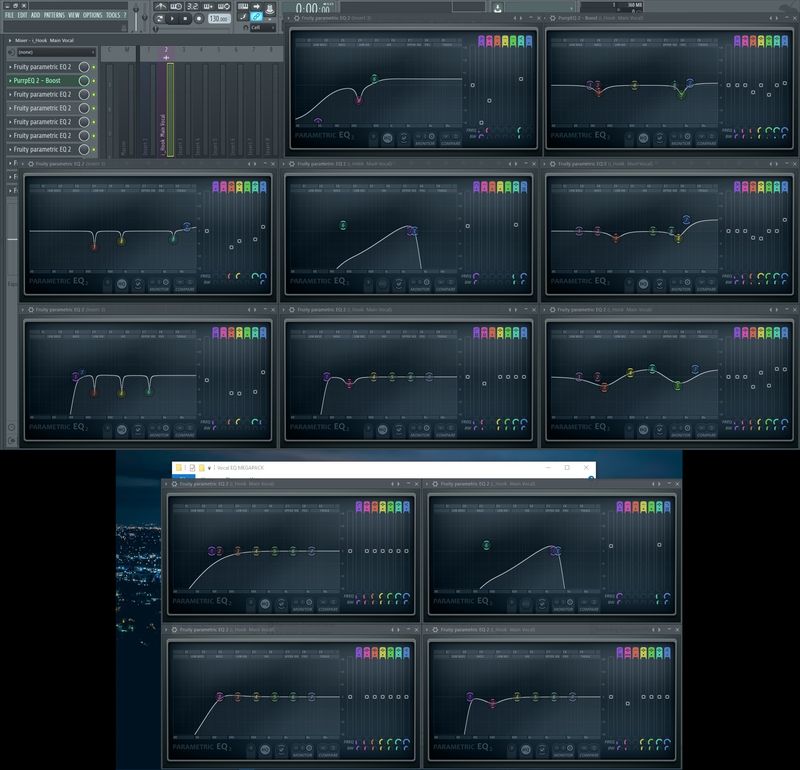Click the Record button in the transport bar
The image size is (800, 770).
tap(199, 18)
